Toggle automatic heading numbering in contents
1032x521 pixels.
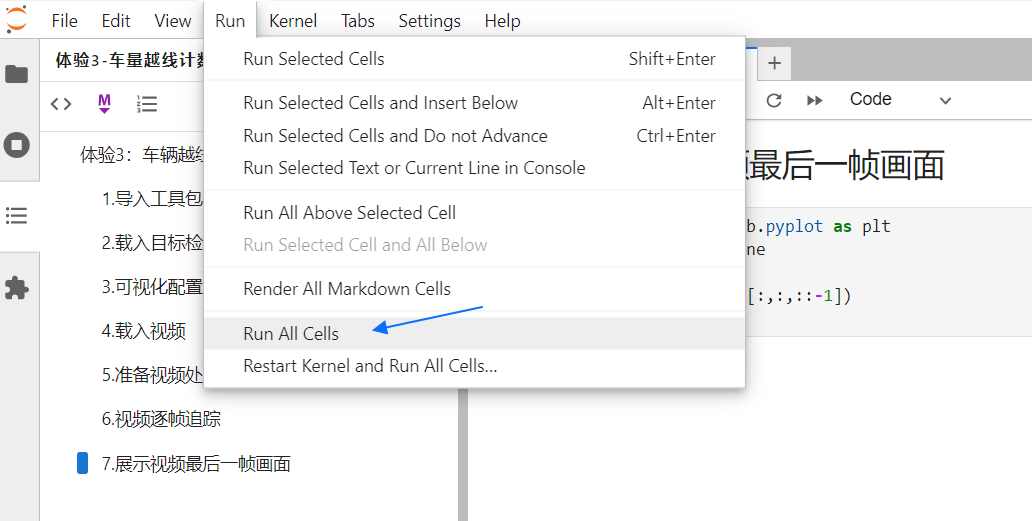coord(147,103)
